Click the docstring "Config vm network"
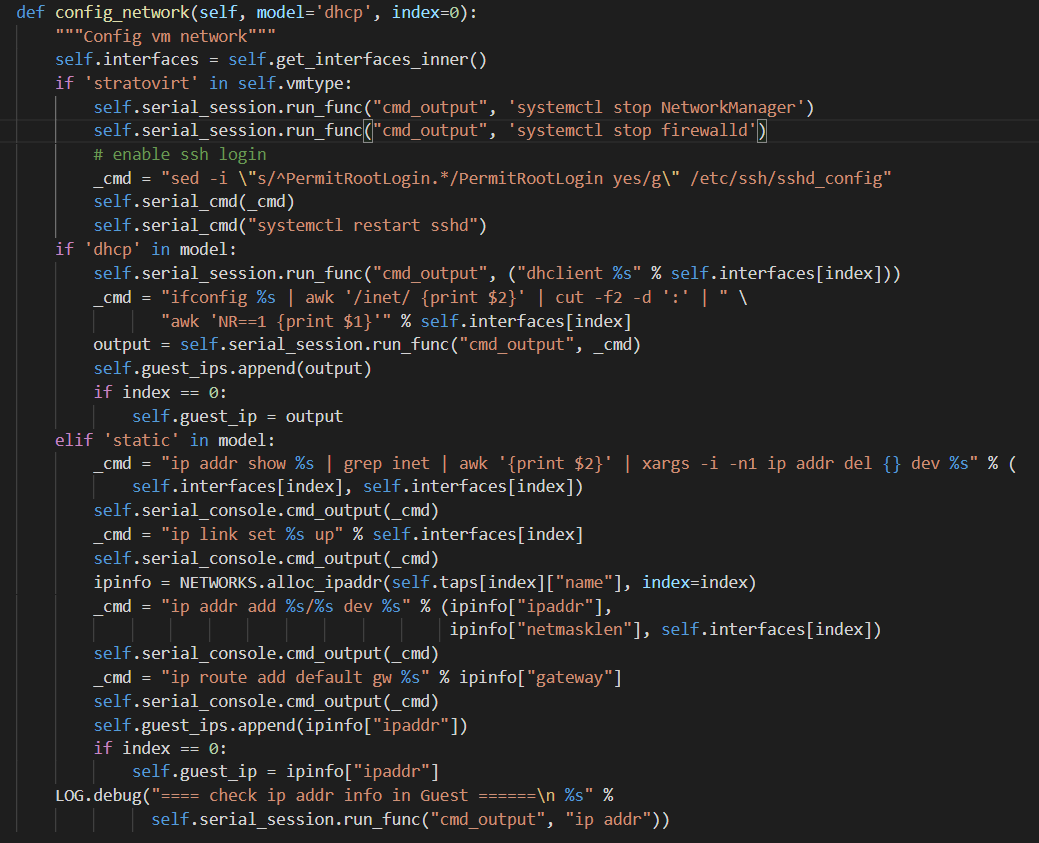Image resolution: width=1039 pixels, height=843 pixels. click(x=165, y=36)
